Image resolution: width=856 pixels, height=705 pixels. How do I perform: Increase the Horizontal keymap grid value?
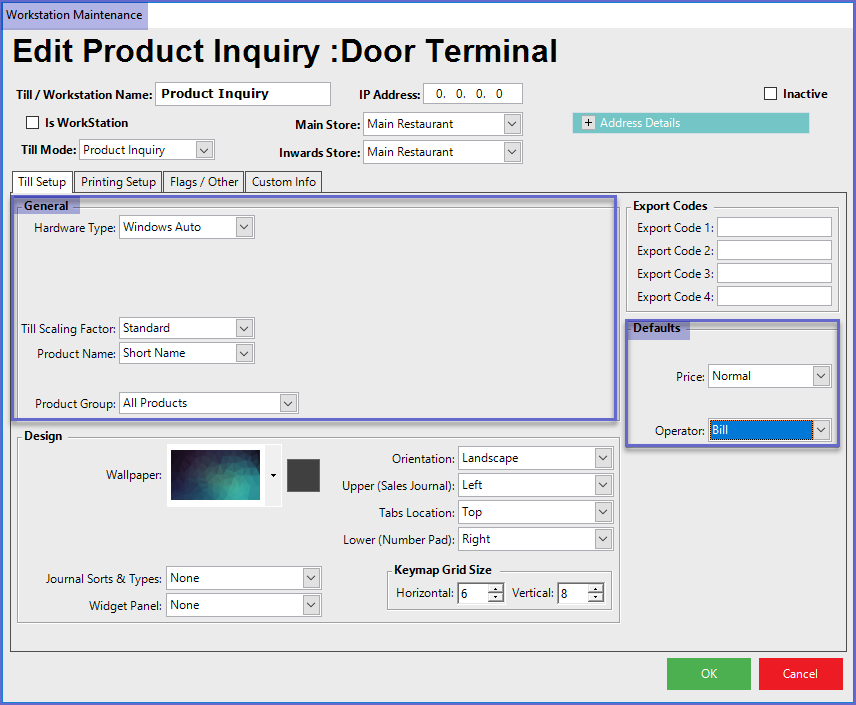click(x=496, y=589)
